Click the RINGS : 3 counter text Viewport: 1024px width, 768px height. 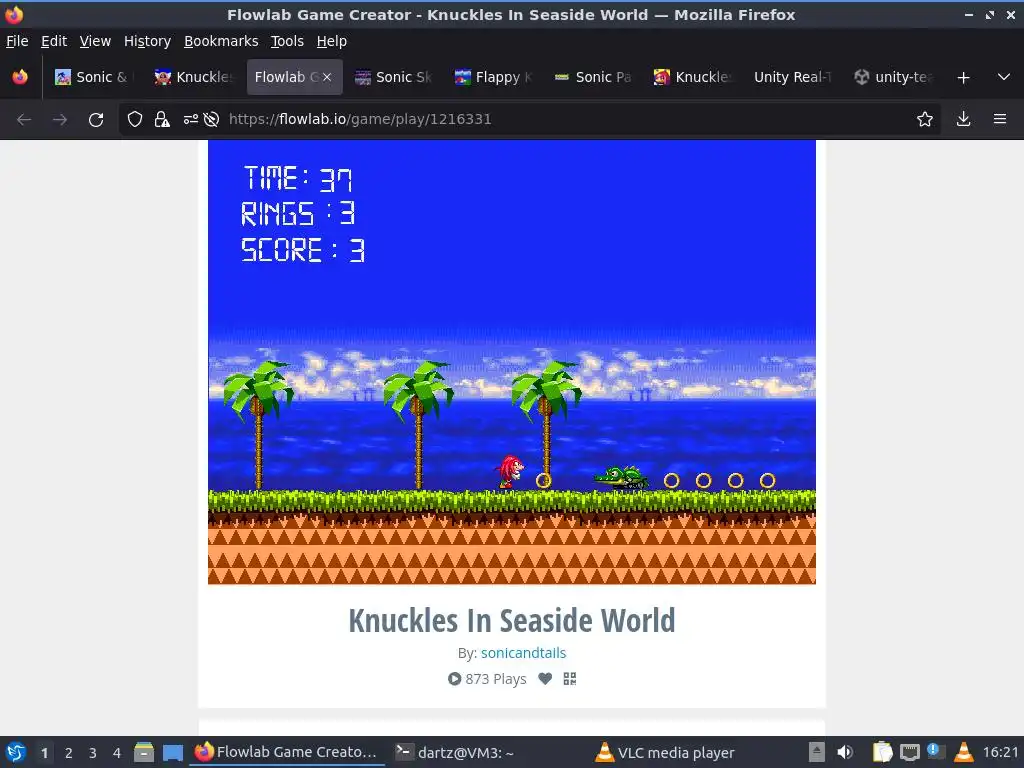point(298,214)
